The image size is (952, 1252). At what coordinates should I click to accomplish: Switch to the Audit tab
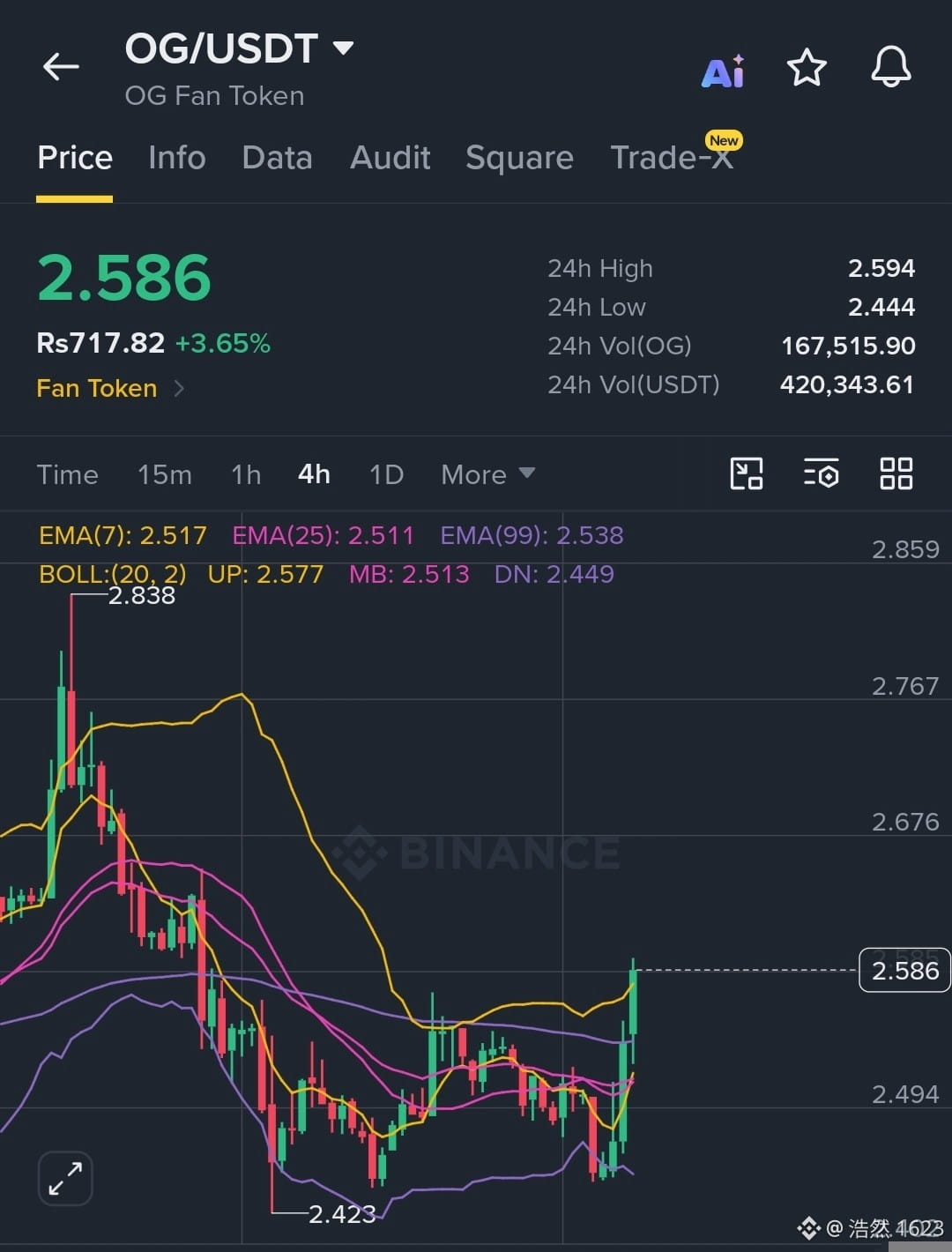pyautogui.click(x=390, y=158)
